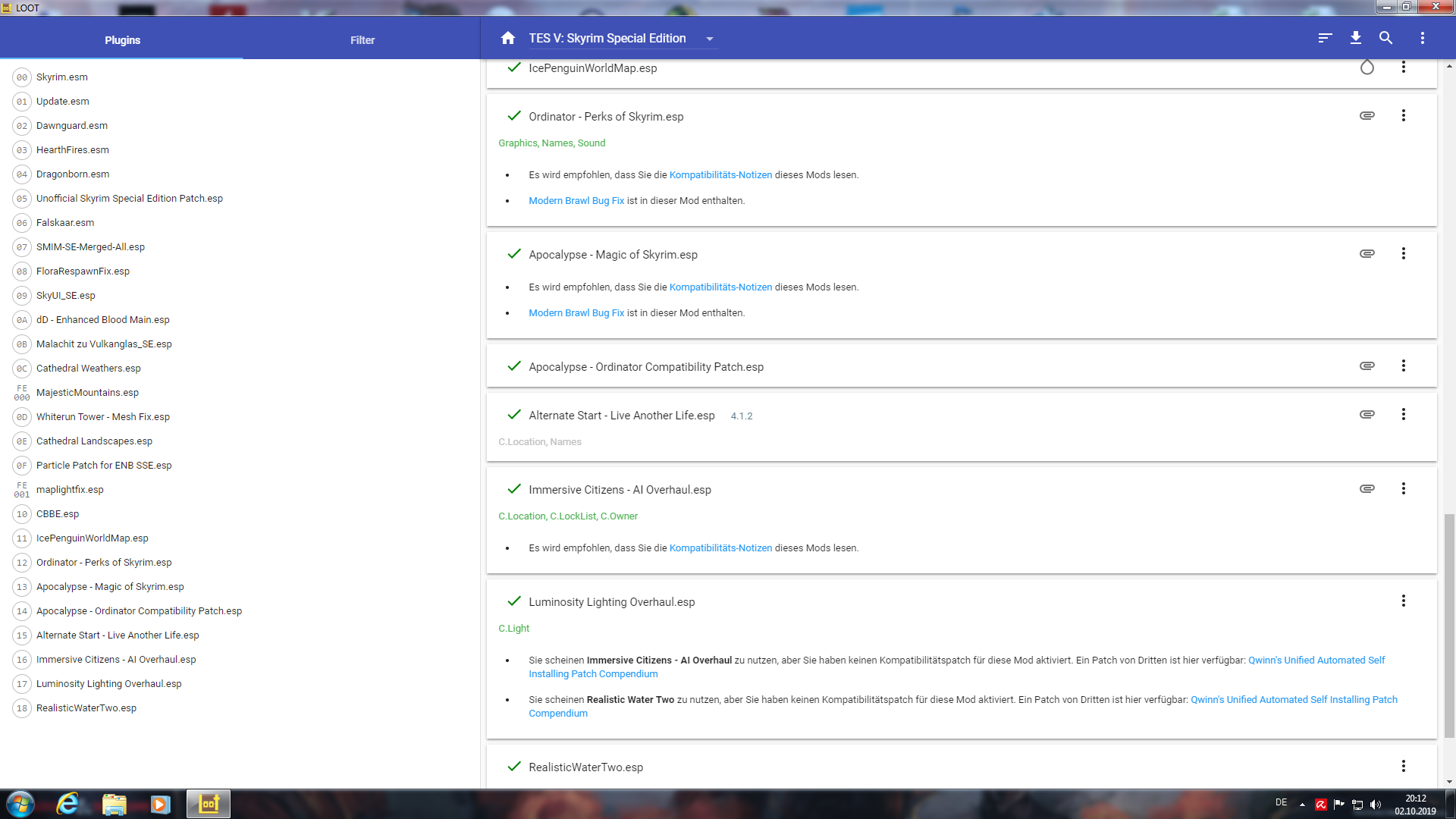Open the search icon in toolbar
Viewport: 1456px width, 819px height.
click(x=1385, y=38)
